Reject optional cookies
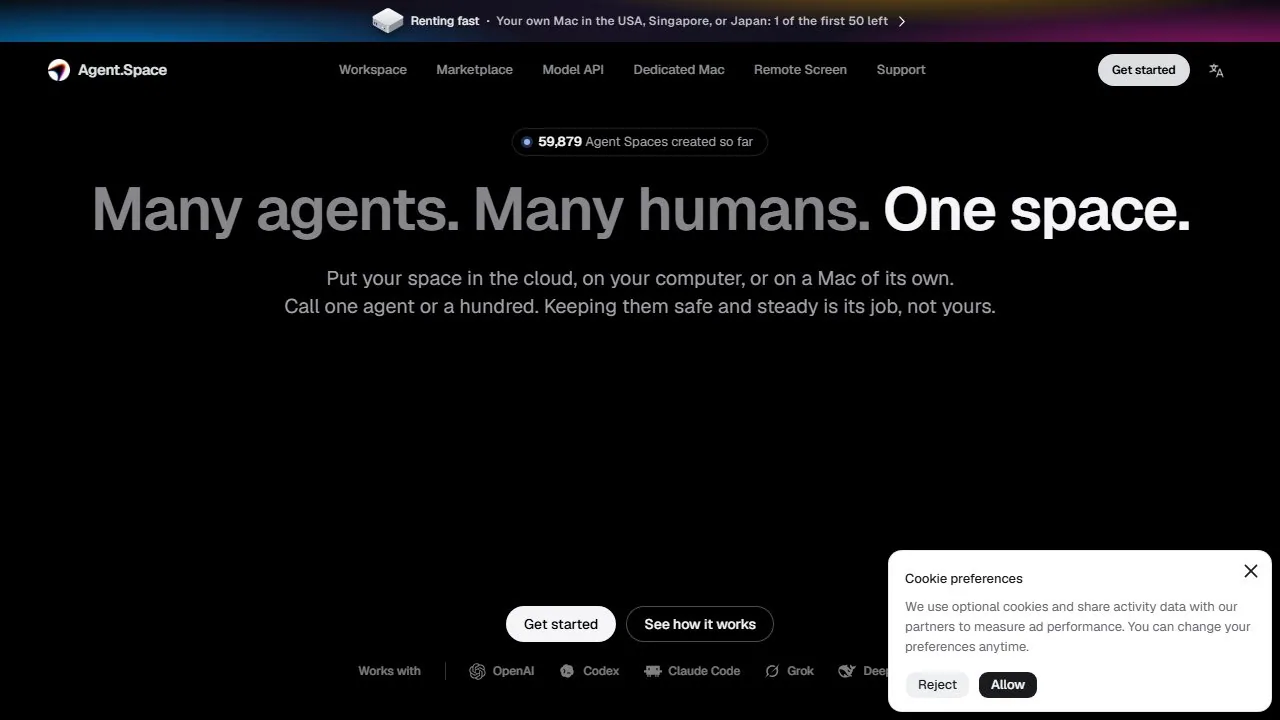The width and height of the screenshot is (1280, 720). (x=937, y=685)
